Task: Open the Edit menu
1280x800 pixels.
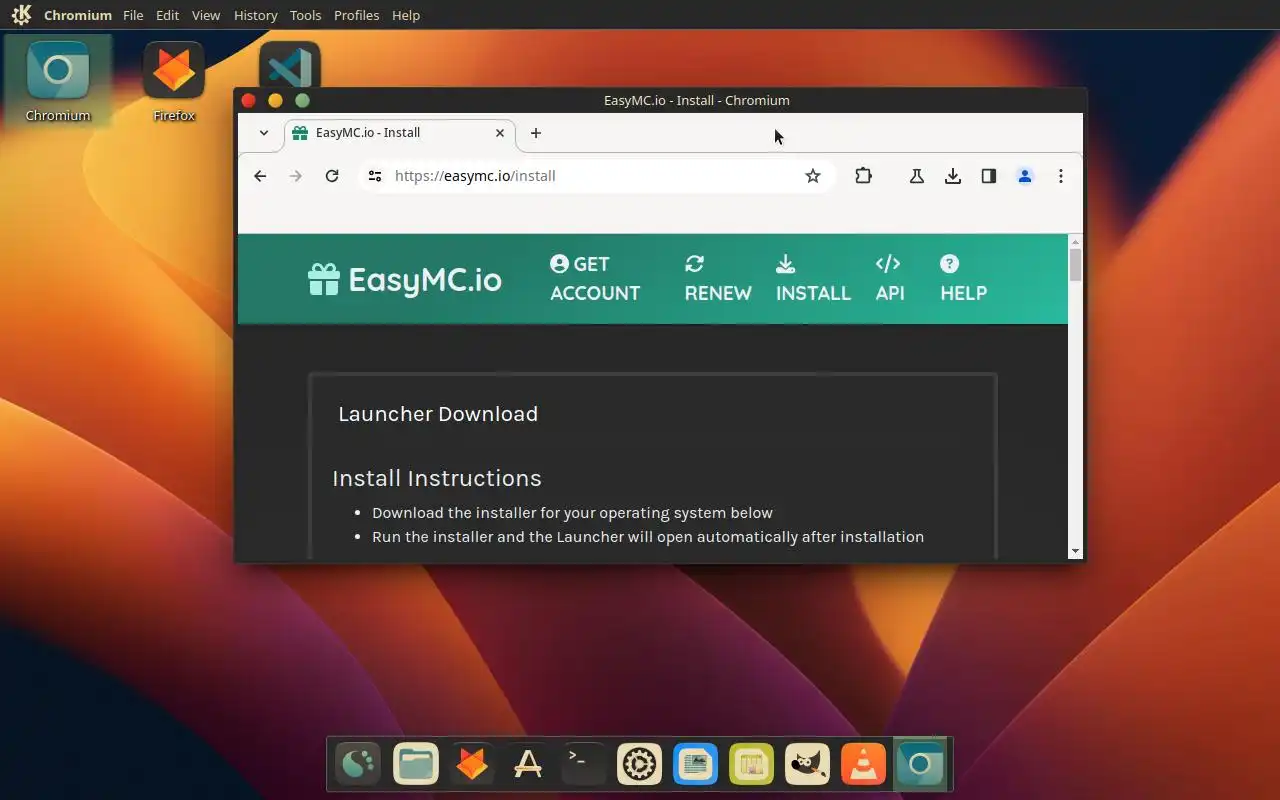Action: coord(167,15)
